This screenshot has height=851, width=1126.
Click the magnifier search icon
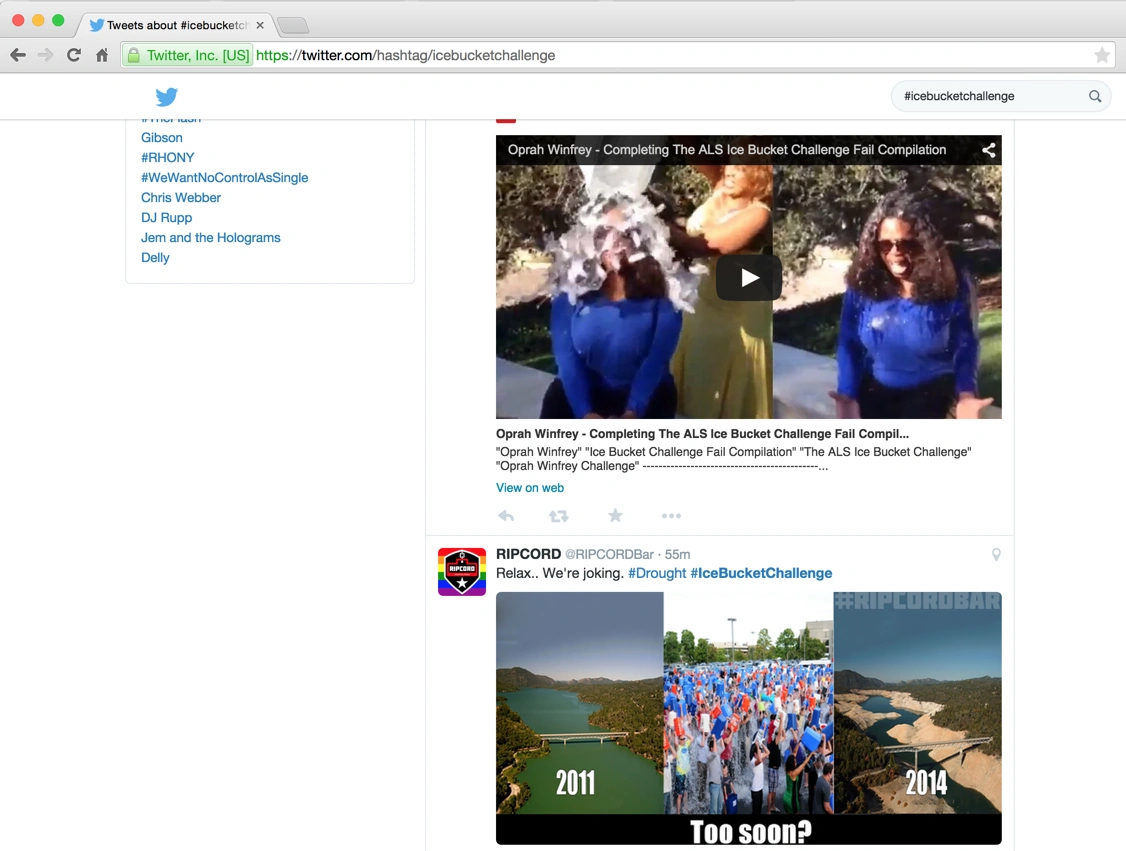point(1094,96)
